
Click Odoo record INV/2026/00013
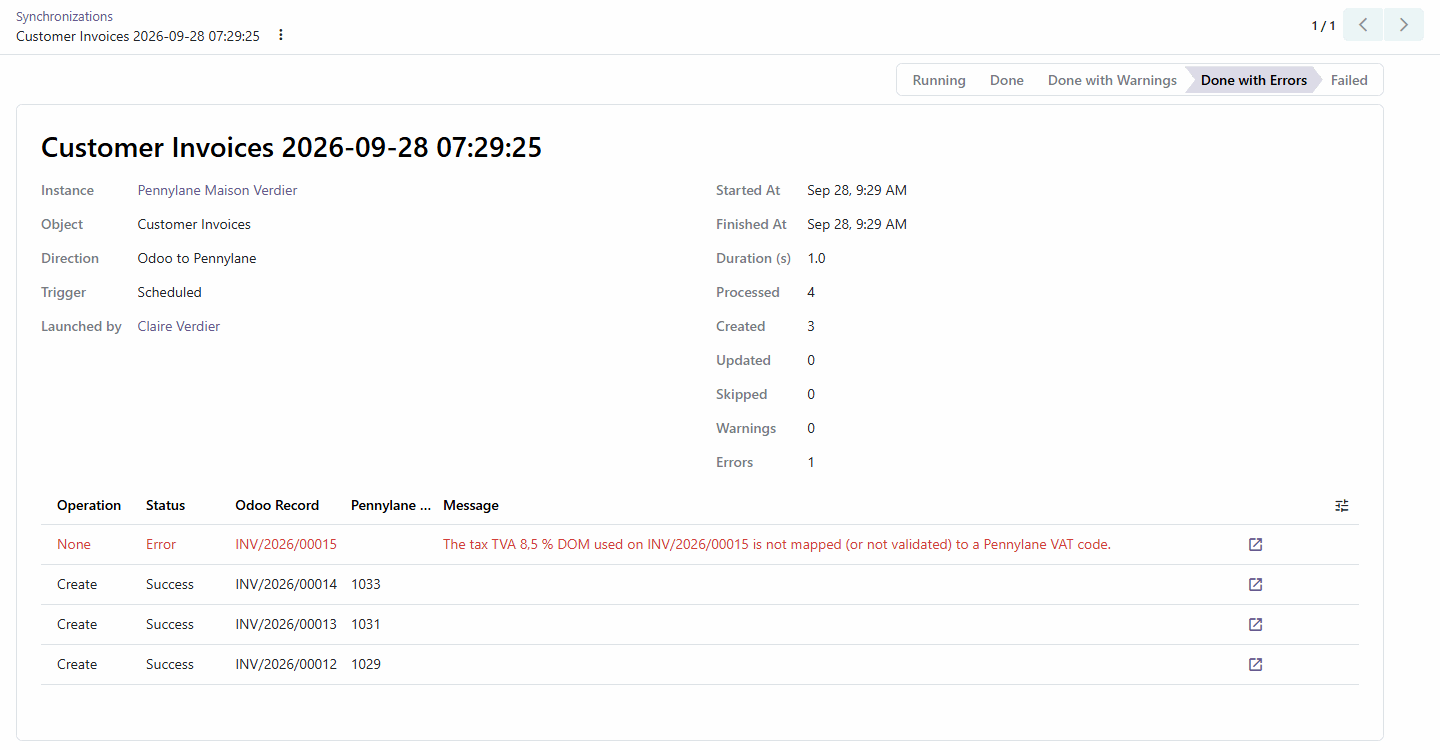(286, 624)
